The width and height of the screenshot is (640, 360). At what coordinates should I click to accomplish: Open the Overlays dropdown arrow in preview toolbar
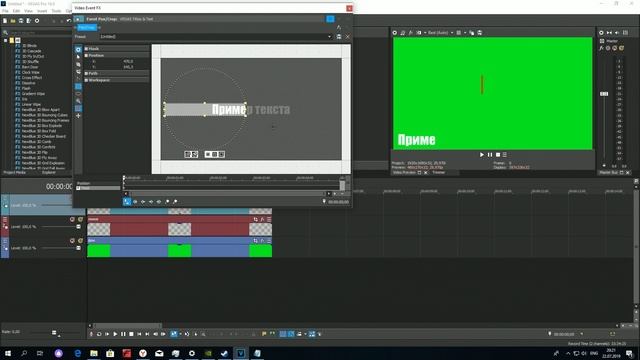click(x=465, y=33)
